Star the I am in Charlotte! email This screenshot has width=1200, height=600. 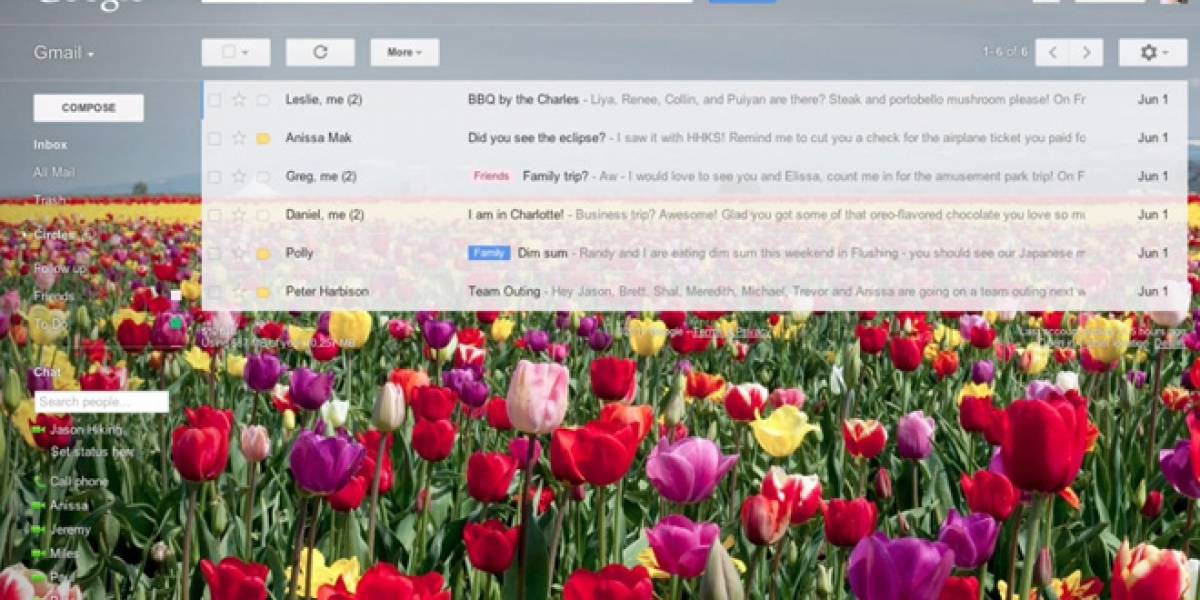tap(238, 214)
